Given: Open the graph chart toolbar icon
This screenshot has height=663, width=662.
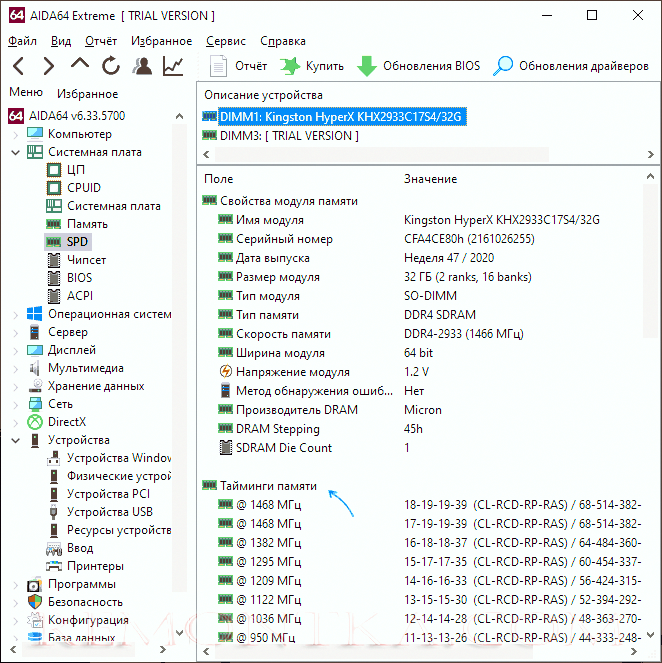Looking at the screenshot, I should click(x=173, y=66).
